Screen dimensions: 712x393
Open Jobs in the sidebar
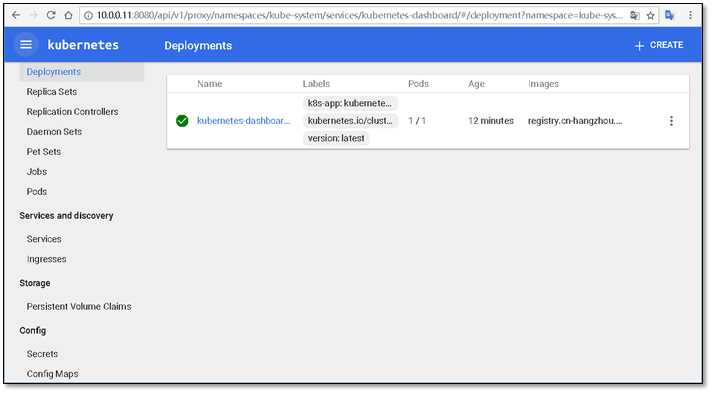click(37, 172)
